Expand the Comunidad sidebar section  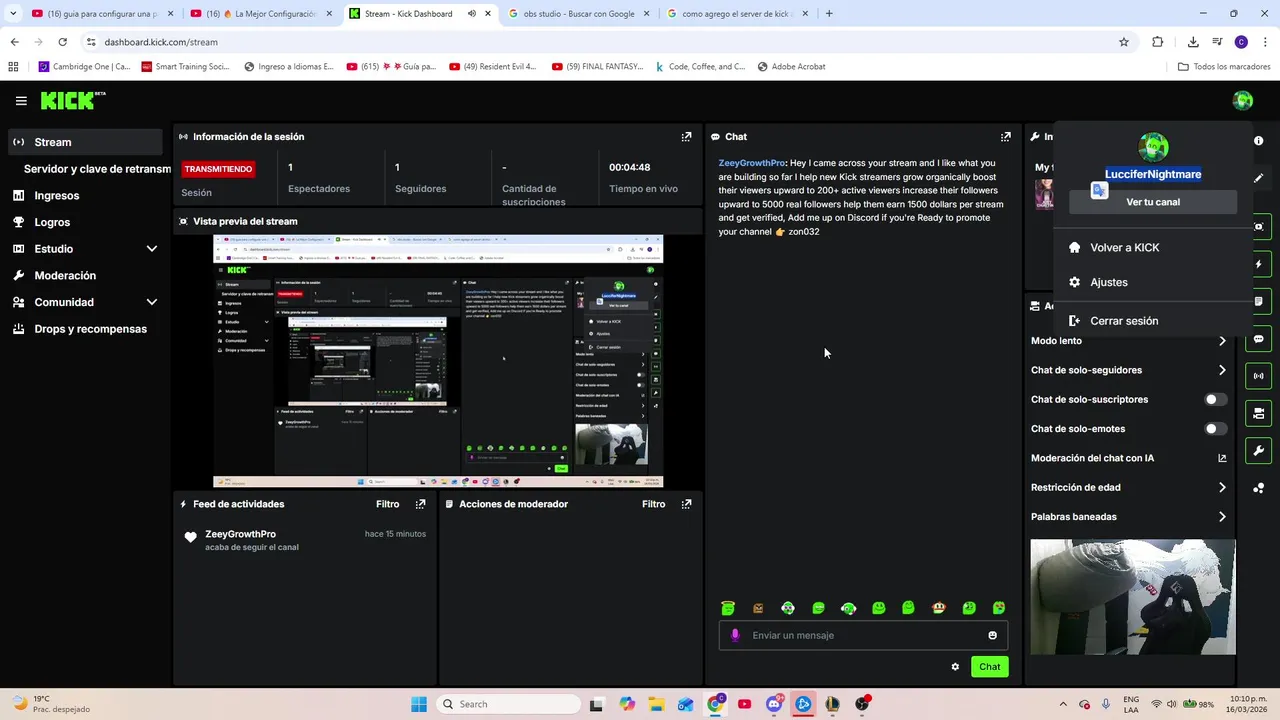tap(152, 302)
